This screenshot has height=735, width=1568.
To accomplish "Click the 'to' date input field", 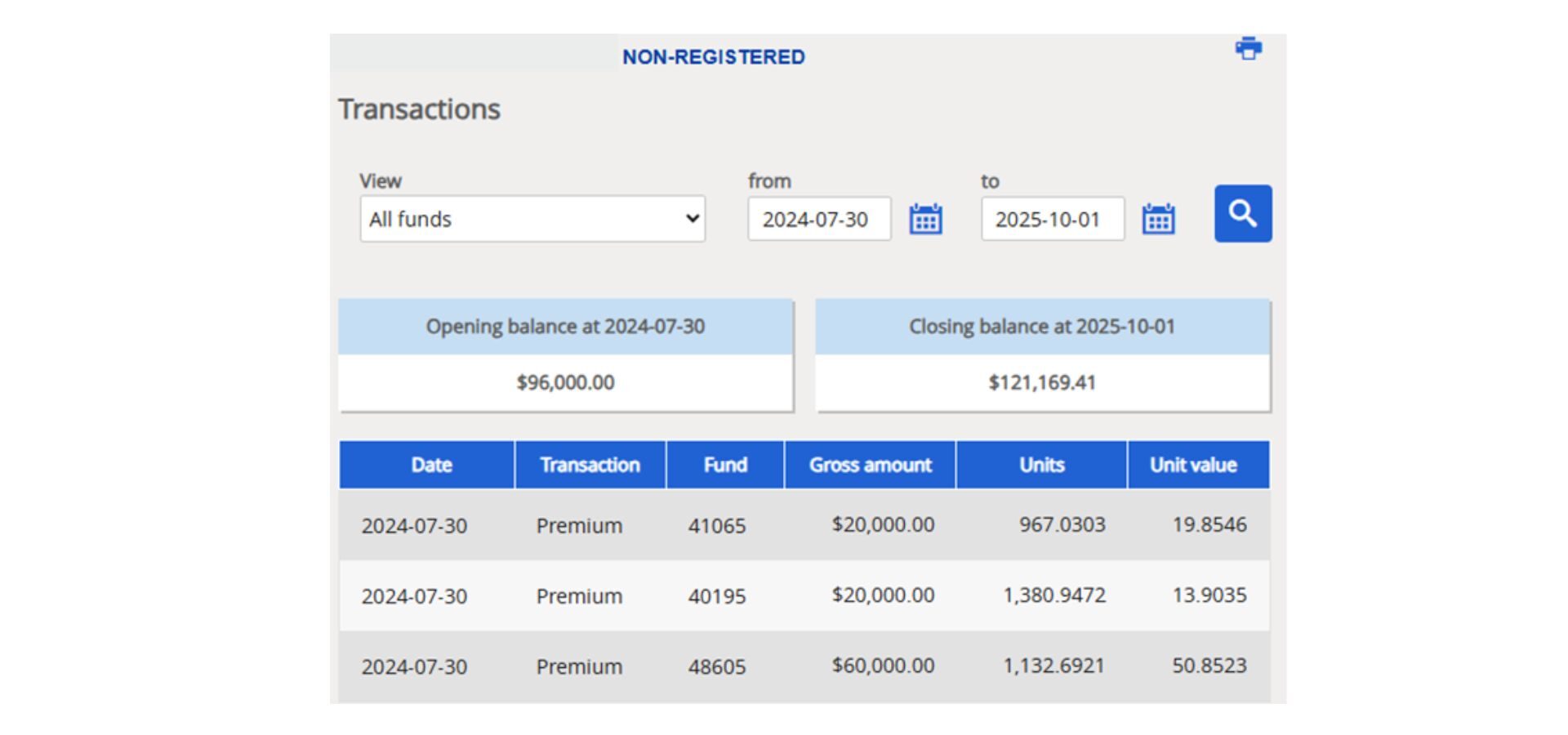I will (1052, 219).
